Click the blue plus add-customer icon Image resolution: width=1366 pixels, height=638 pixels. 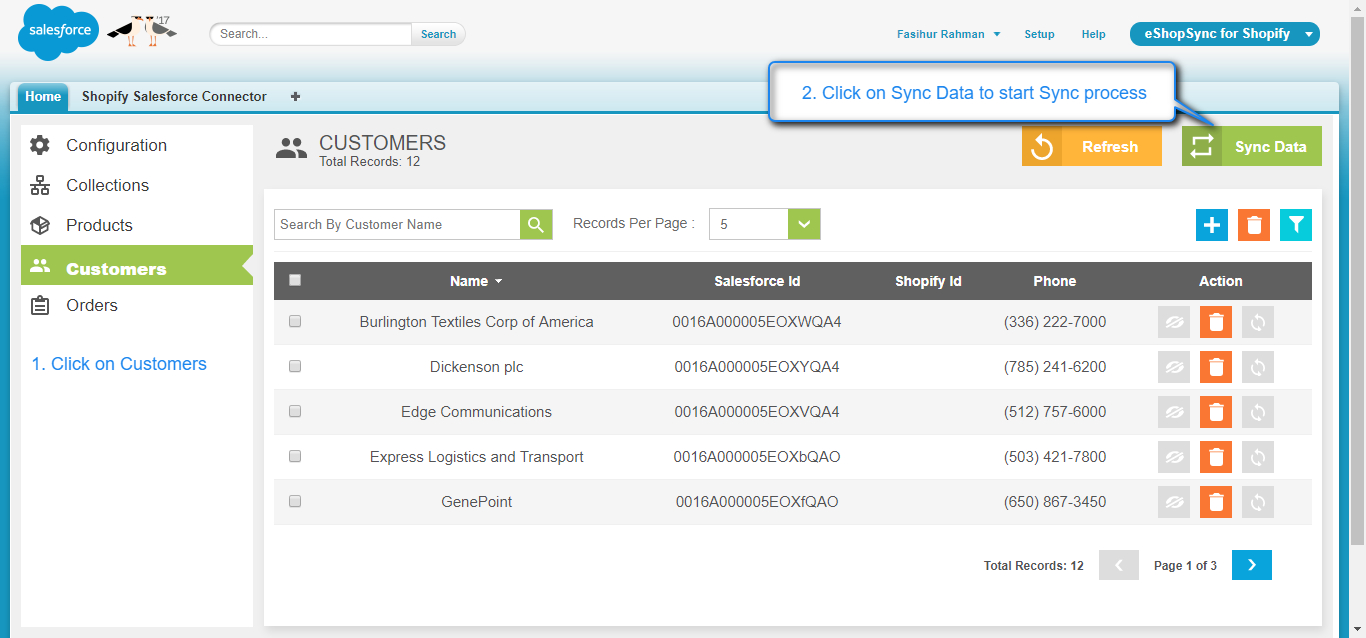click(1212, 225)
